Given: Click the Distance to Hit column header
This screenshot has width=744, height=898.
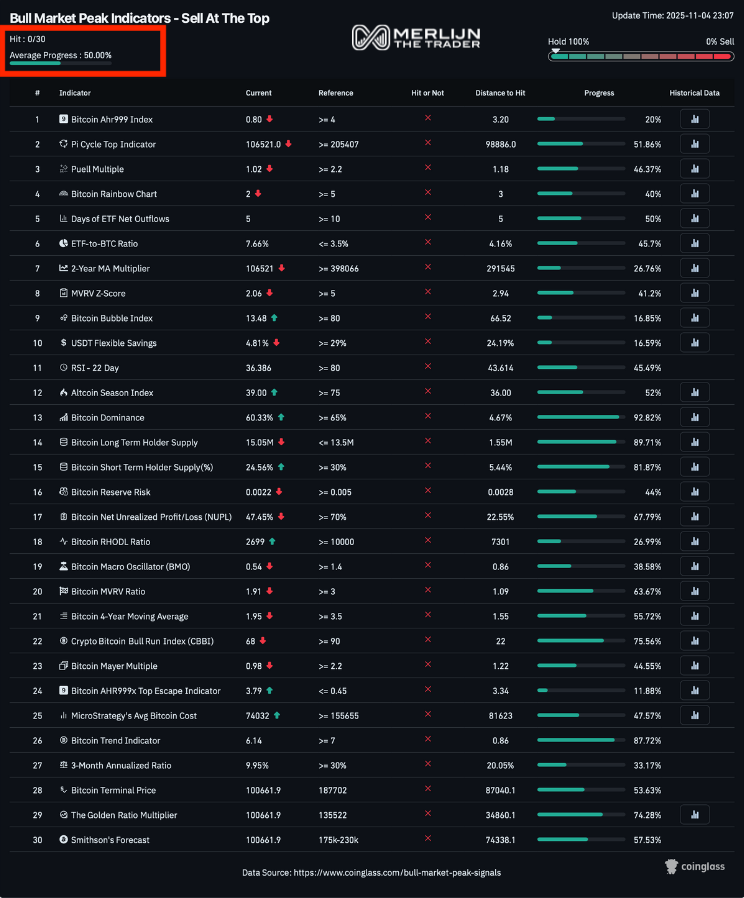Looking at the screenshot, I should (x=500, y=93).
